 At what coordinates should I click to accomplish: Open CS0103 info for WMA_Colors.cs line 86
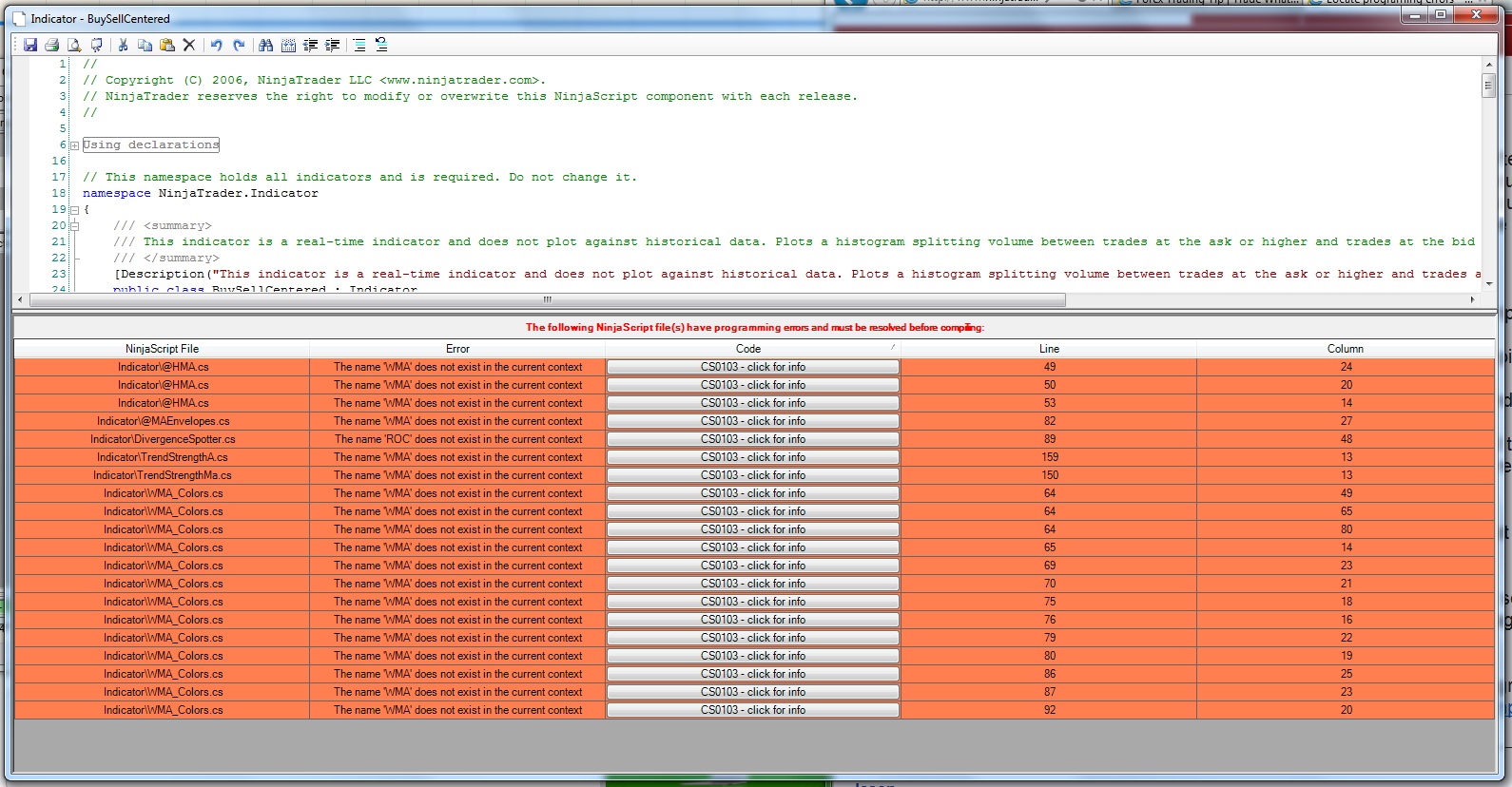753,674
